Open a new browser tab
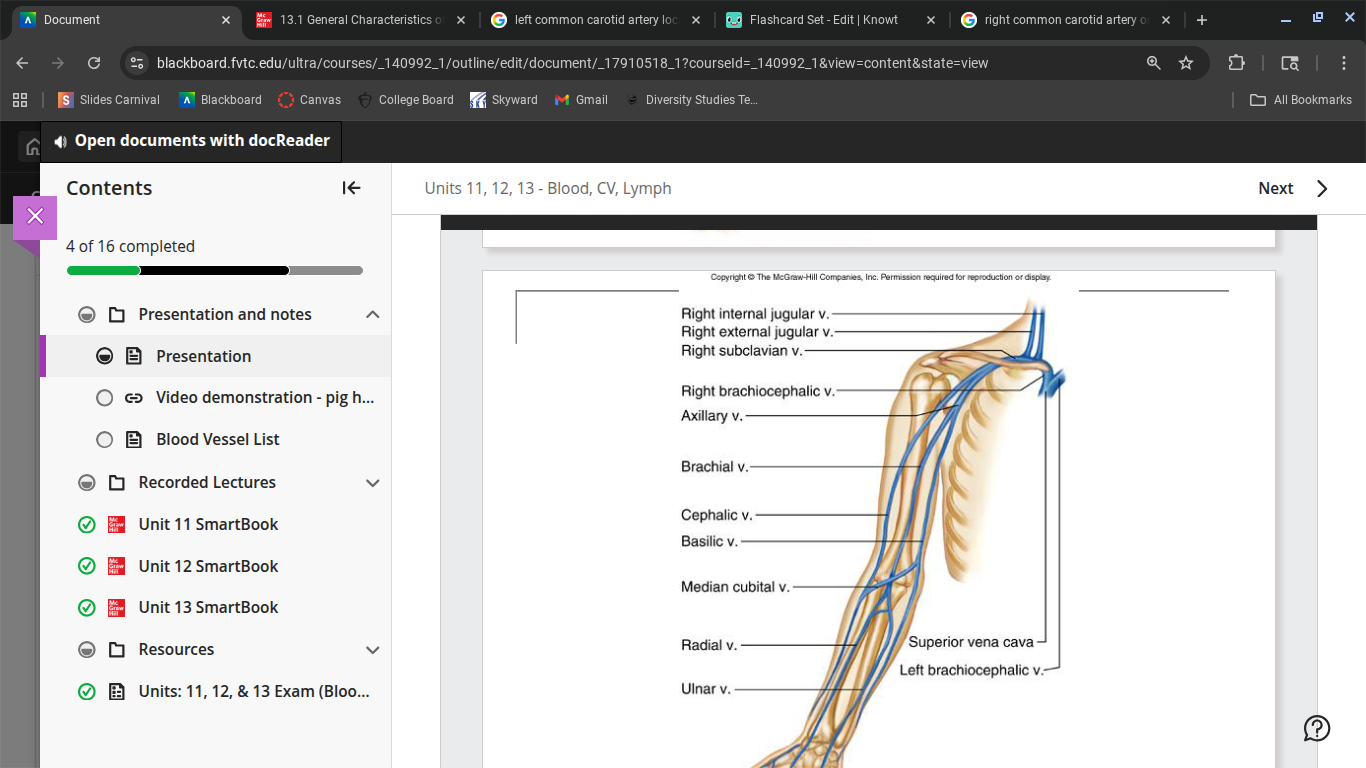Screen dimensions: 1366x768 pyautogui.click(x=1202, y=20)
